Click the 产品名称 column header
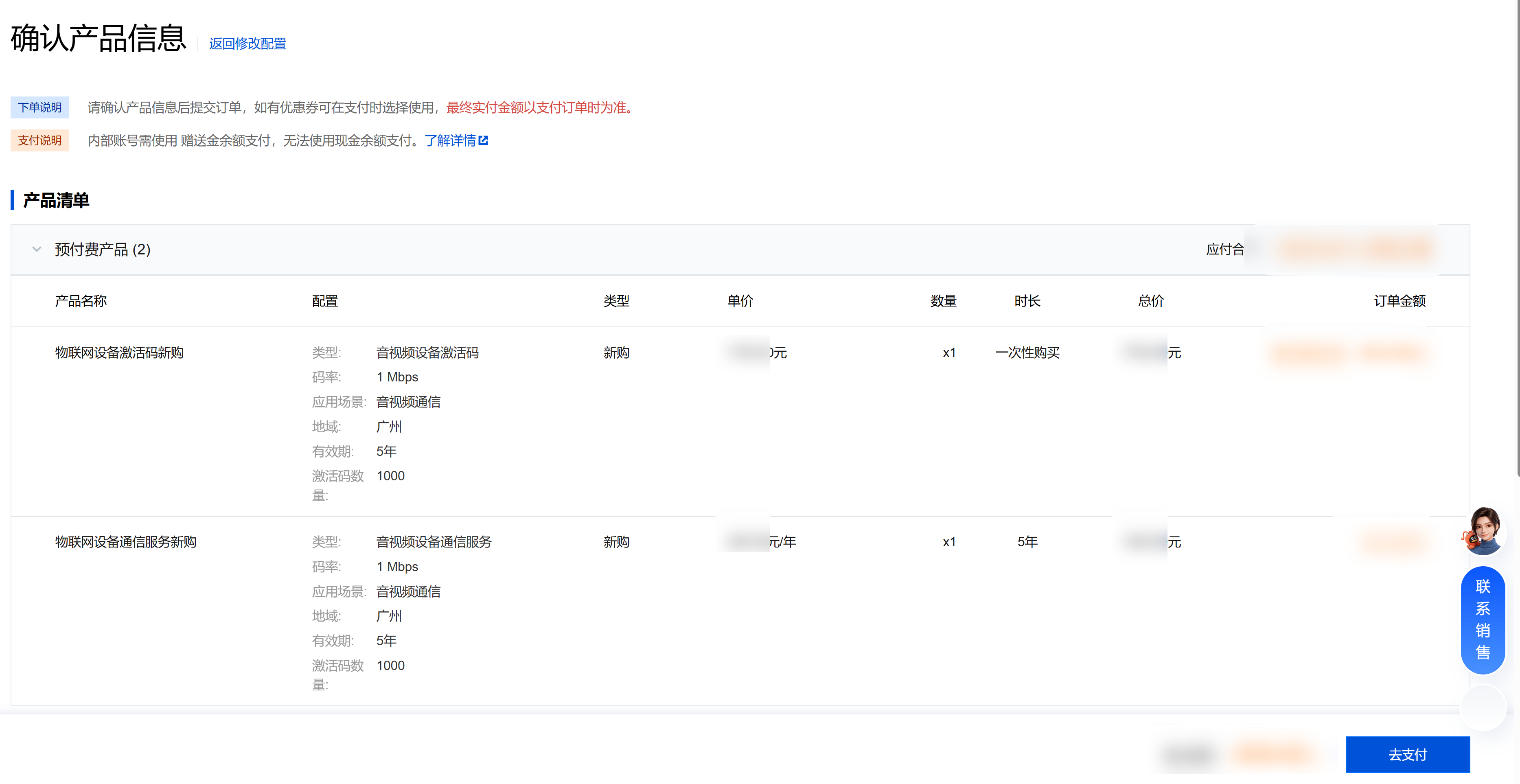 coord(81,301)
